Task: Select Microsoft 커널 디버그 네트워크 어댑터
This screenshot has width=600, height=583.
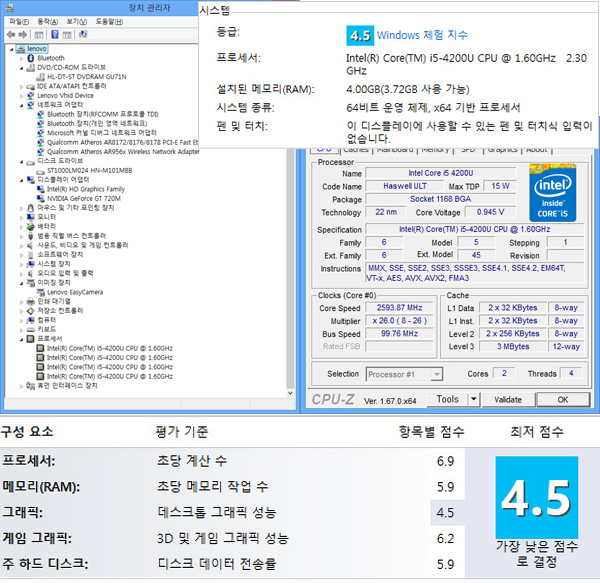Action: pos(102,133)
